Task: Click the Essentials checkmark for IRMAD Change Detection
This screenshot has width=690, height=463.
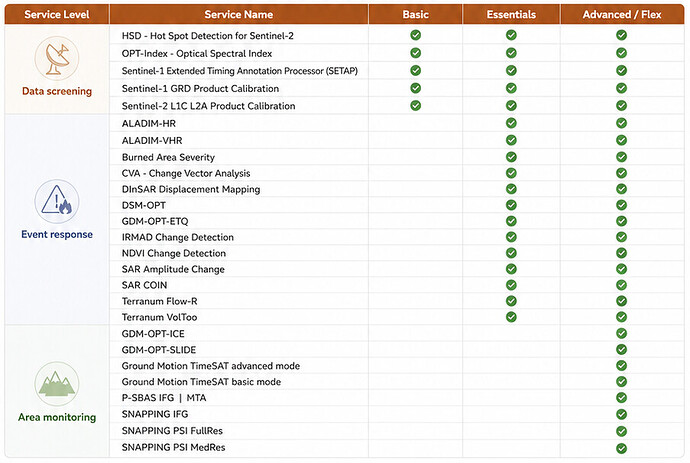Action: [511, 237]
